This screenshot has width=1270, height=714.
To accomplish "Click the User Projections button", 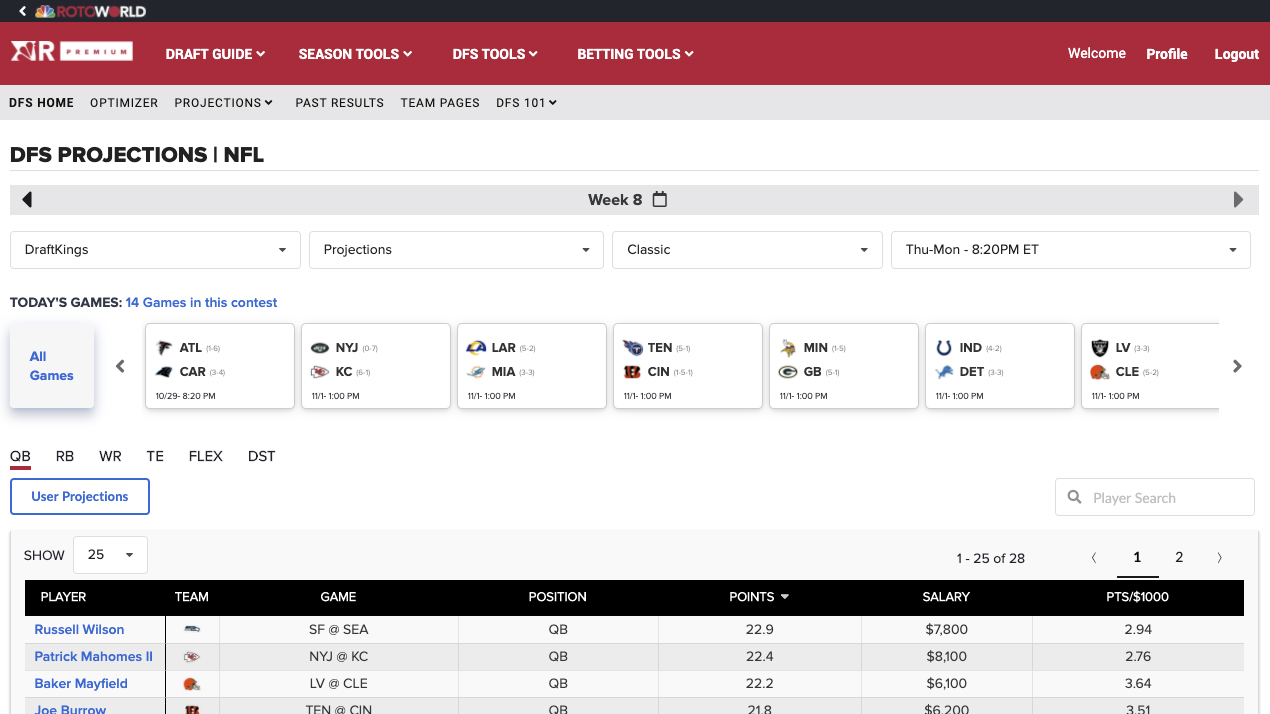I will pyautogui.click(x=80, y=497).
